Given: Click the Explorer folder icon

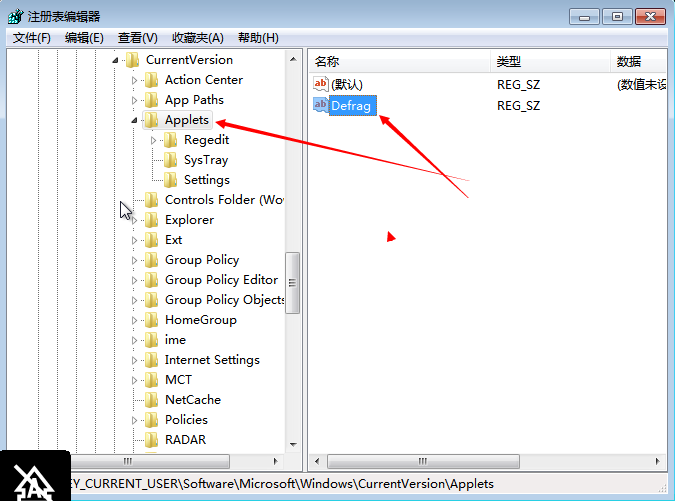Looking at the screenshot, I should 151,220.
